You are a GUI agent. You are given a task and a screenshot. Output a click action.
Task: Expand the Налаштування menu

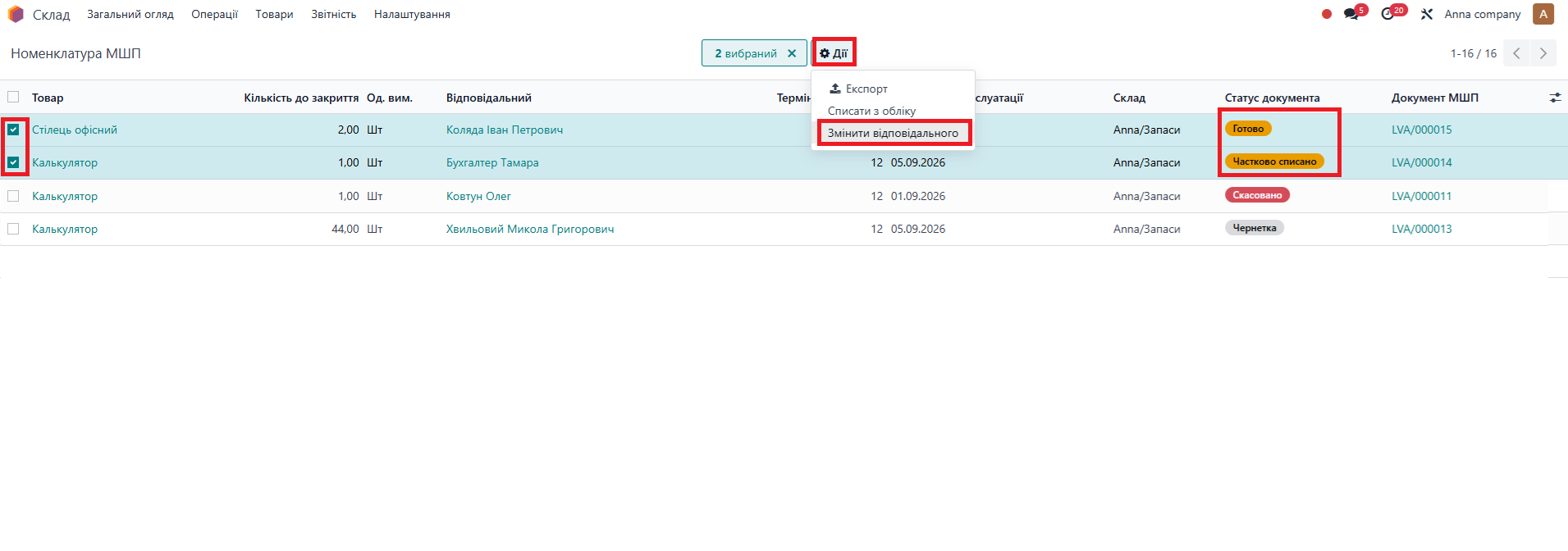pos(412,14)
